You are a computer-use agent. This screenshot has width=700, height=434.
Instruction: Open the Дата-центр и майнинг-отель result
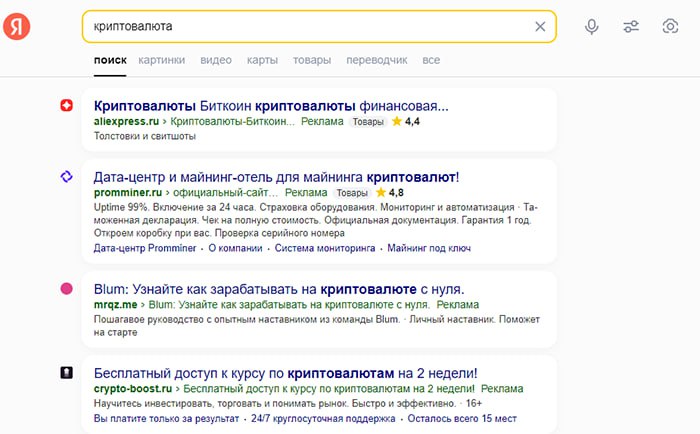point(276,177)
